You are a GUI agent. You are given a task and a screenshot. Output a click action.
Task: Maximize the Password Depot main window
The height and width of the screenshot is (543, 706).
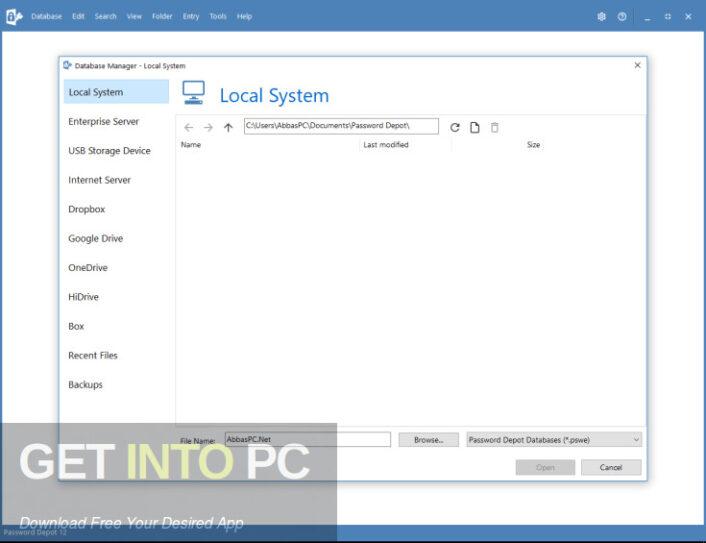click(668, 17)
